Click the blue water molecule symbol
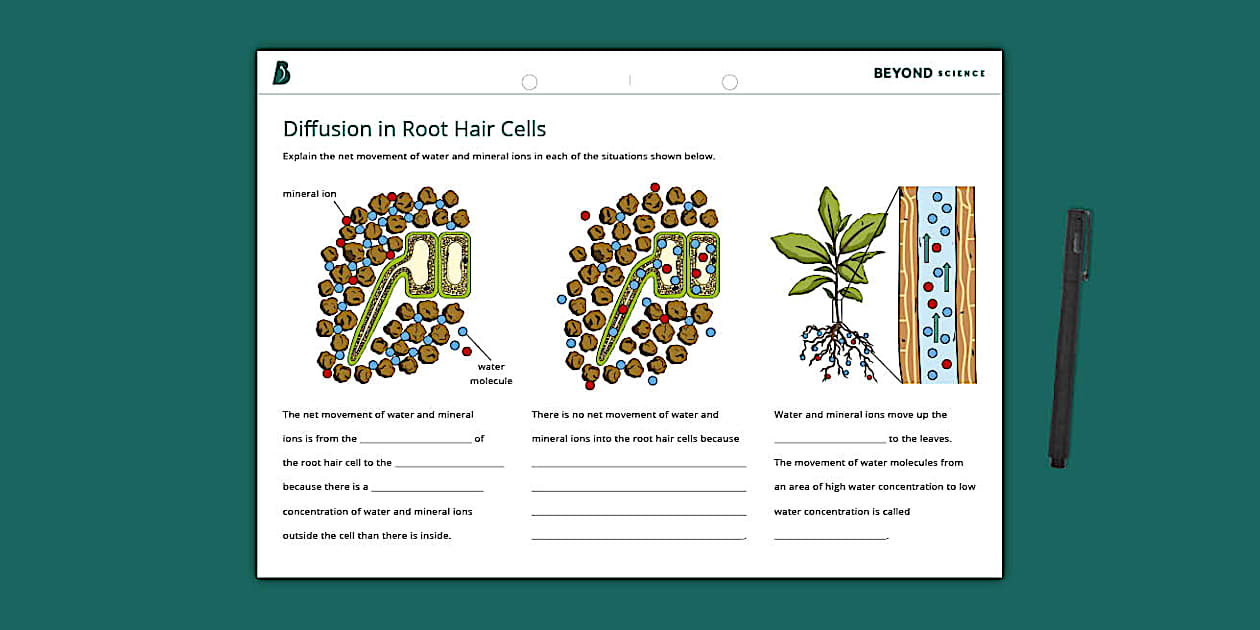Screen dimensions: 1260x630 (461, 330)
